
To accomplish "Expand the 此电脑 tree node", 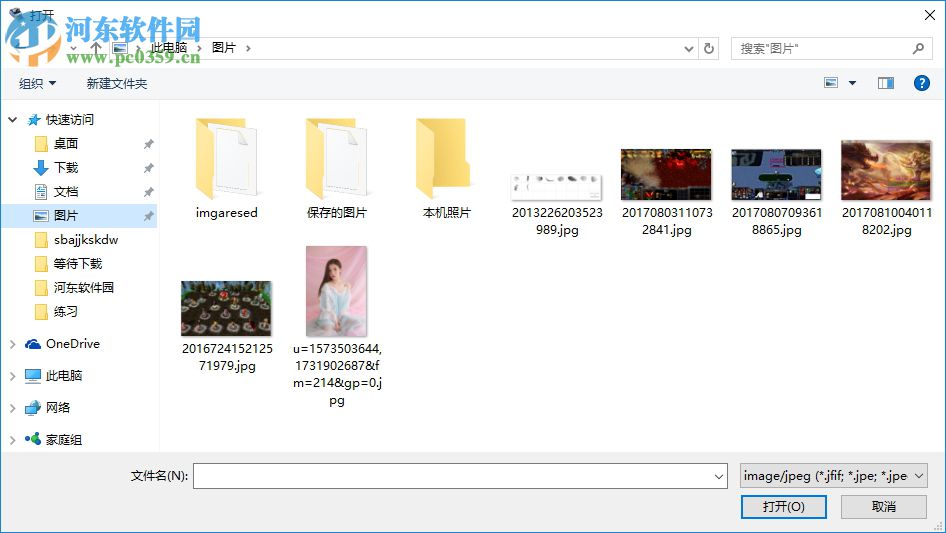I will pyautogui.click(x=13, y=376).
